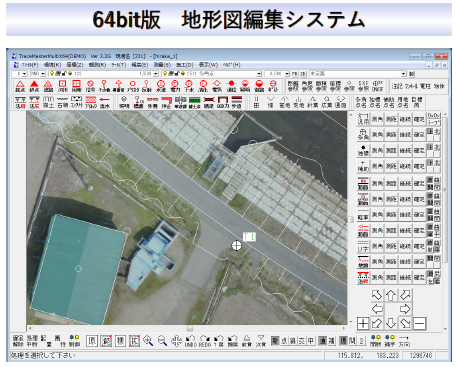Select the hollow red triangle point symbol

(20, 86)
